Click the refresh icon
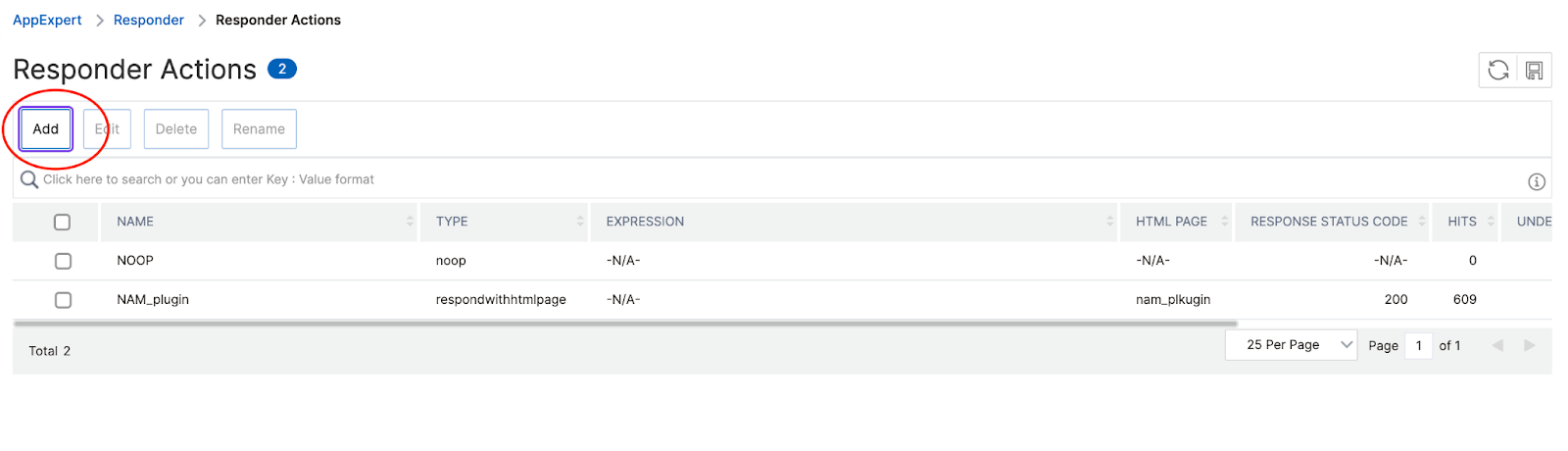Viewport: 1568px width, 451px height. (1497, 70)
